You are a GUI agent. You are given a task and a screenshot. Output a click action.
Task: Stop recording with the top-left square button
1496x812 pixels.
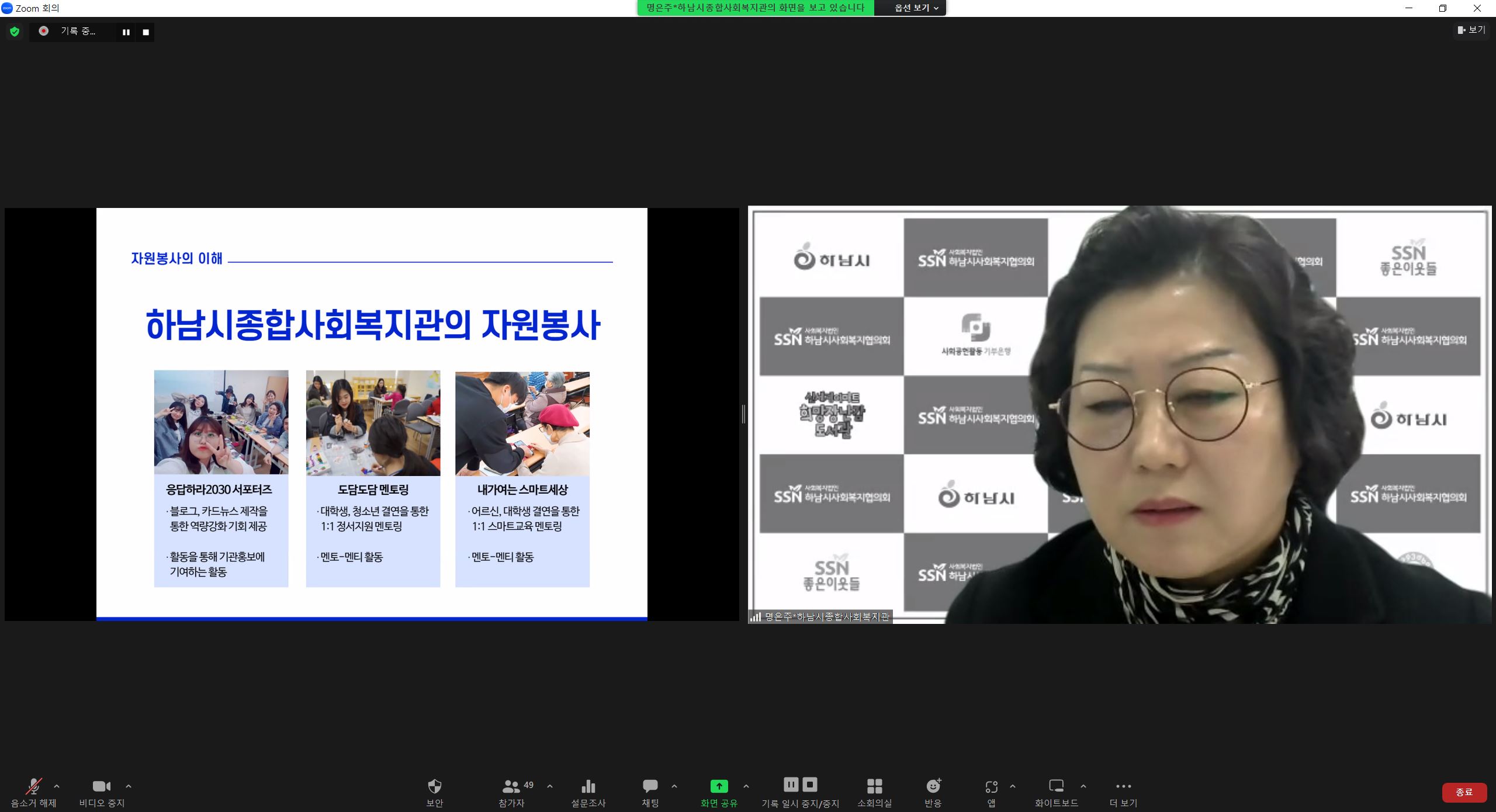pyautogui.click(x=146, y=32)
